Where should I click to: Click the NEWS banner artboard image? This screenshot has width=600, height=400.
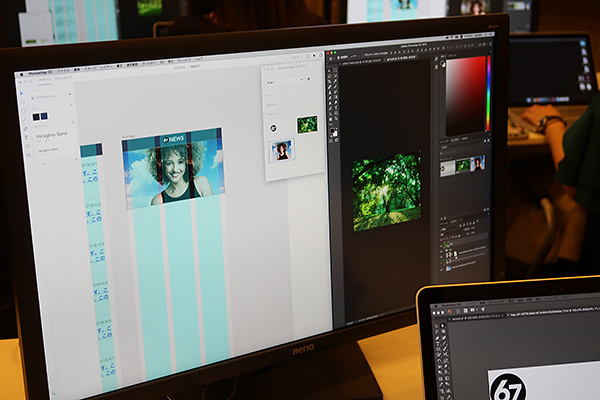click(172, 167)
